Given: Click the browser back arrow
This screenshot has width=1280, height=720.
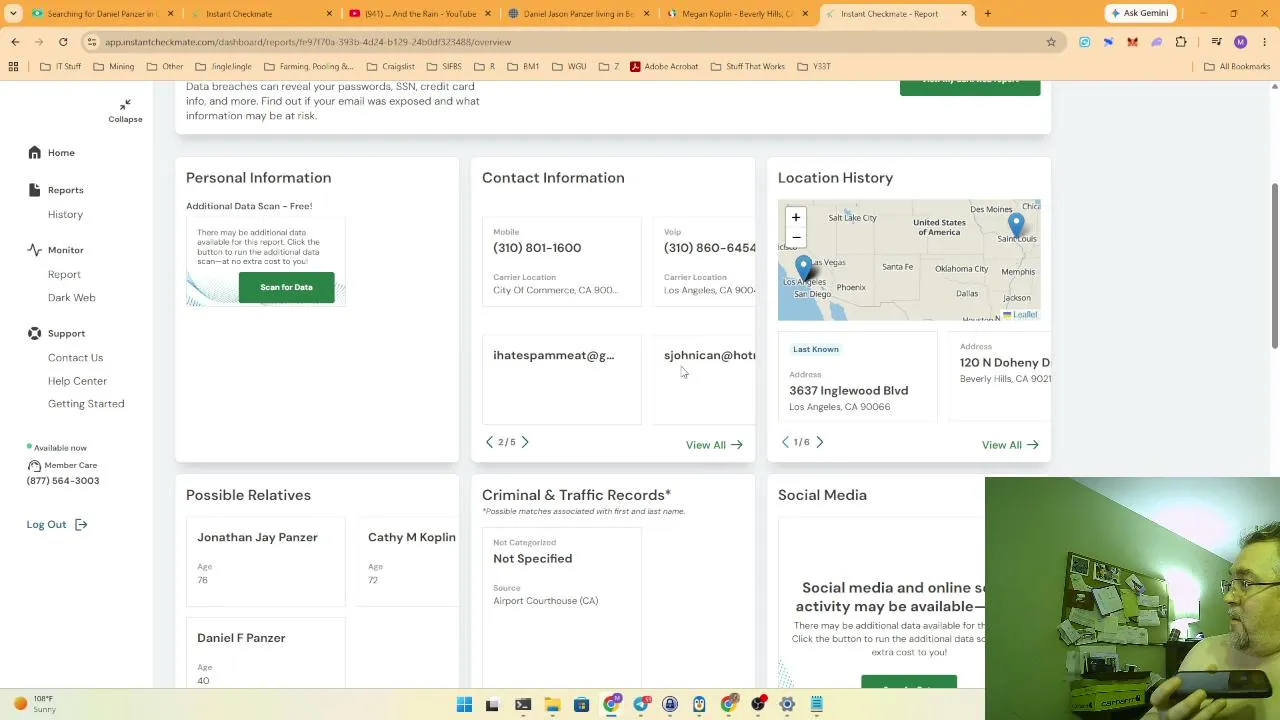Looking at the screenshot, I should [15, 42].
